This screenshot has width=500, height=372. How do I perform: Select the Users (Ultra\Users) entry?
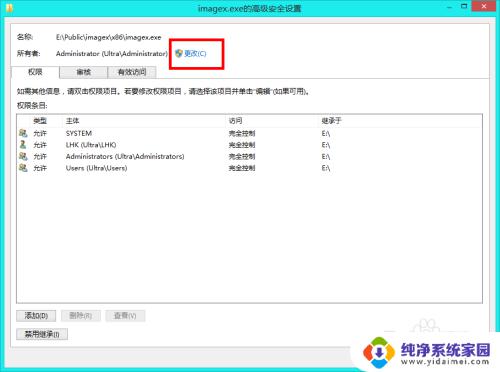pos(249,168)
